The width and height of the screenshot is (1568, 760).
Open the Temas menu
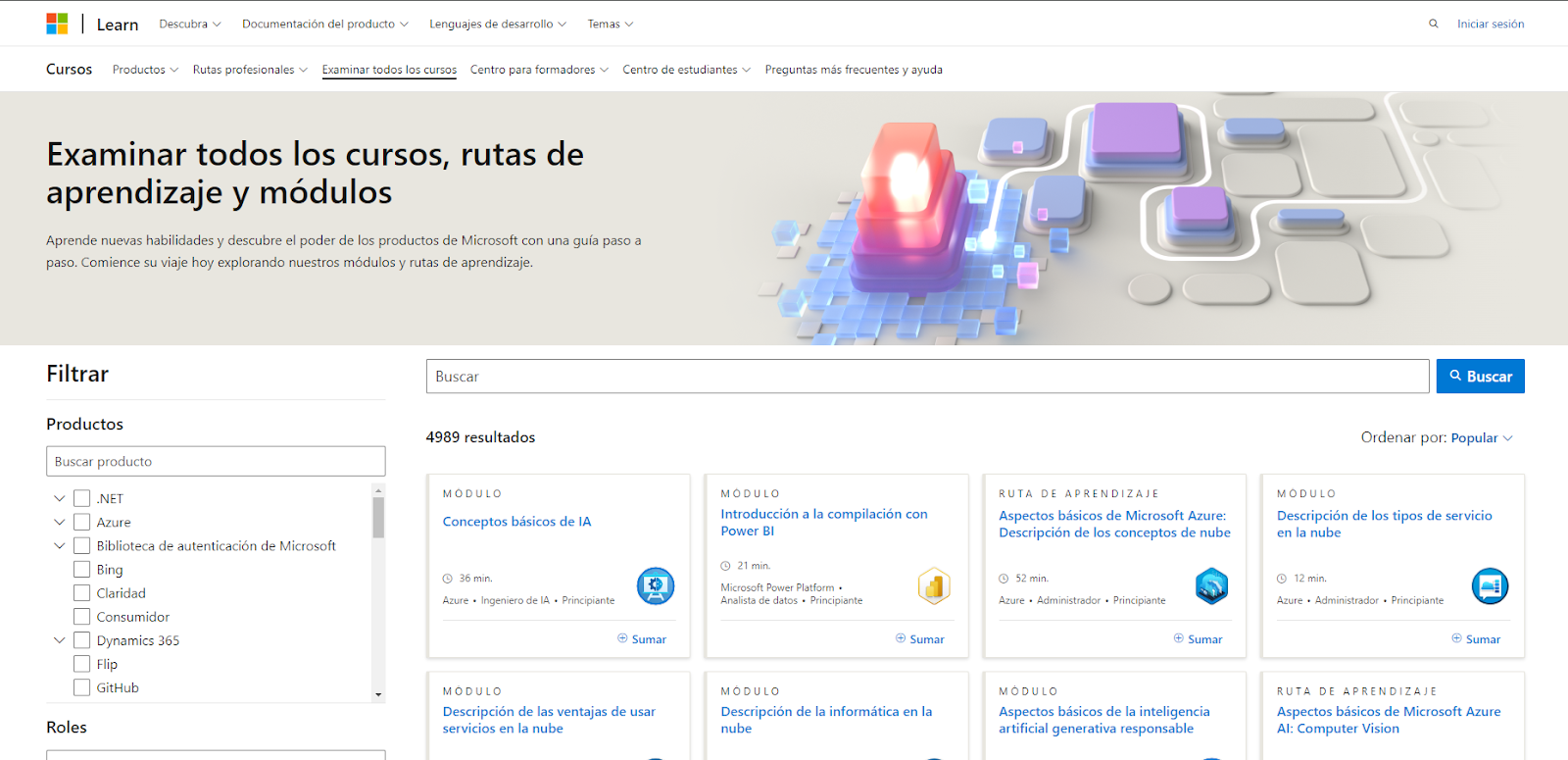(x=611, y=24)
